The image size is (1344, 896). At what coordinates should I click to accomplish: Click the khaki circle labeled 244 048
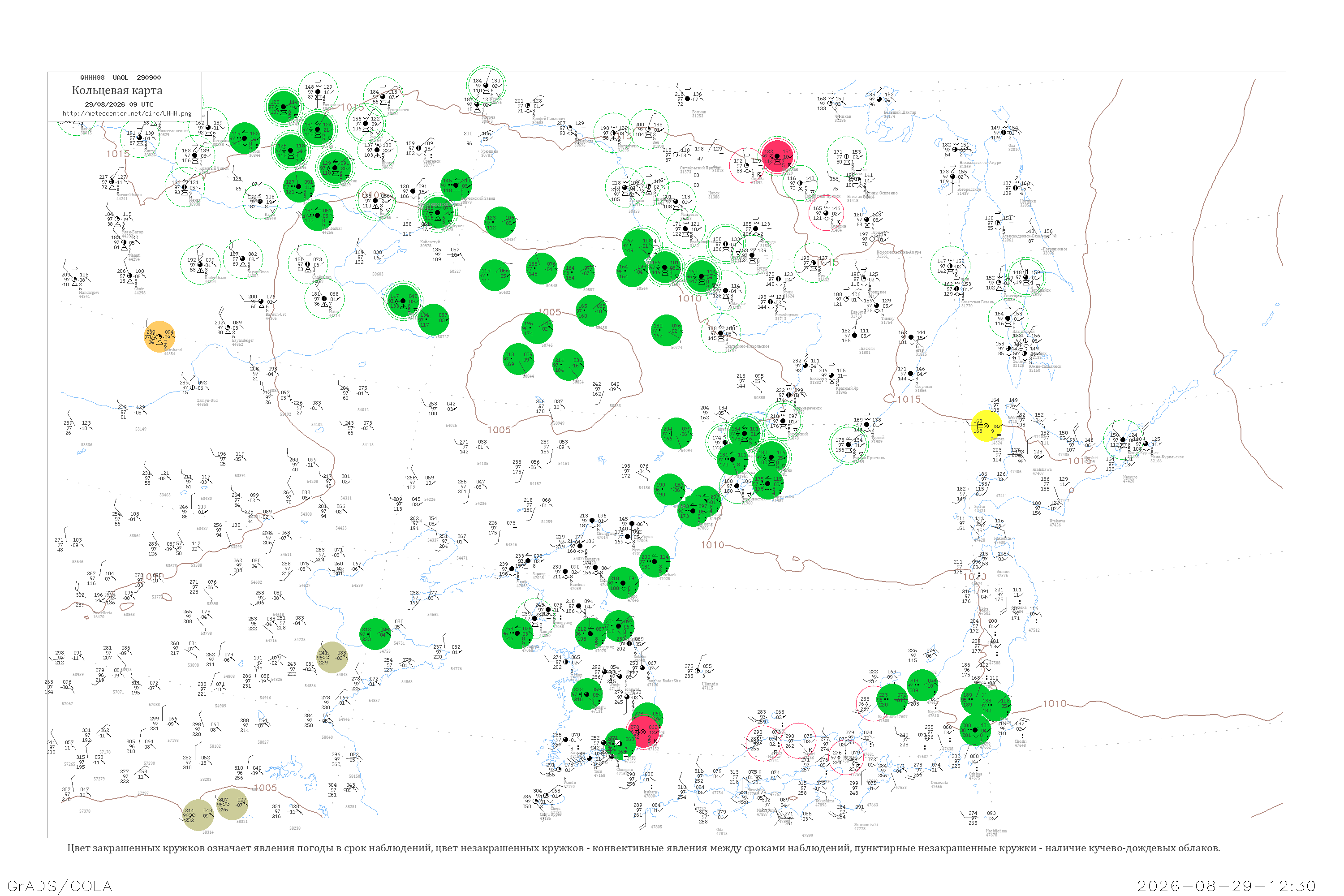point(198,815)
